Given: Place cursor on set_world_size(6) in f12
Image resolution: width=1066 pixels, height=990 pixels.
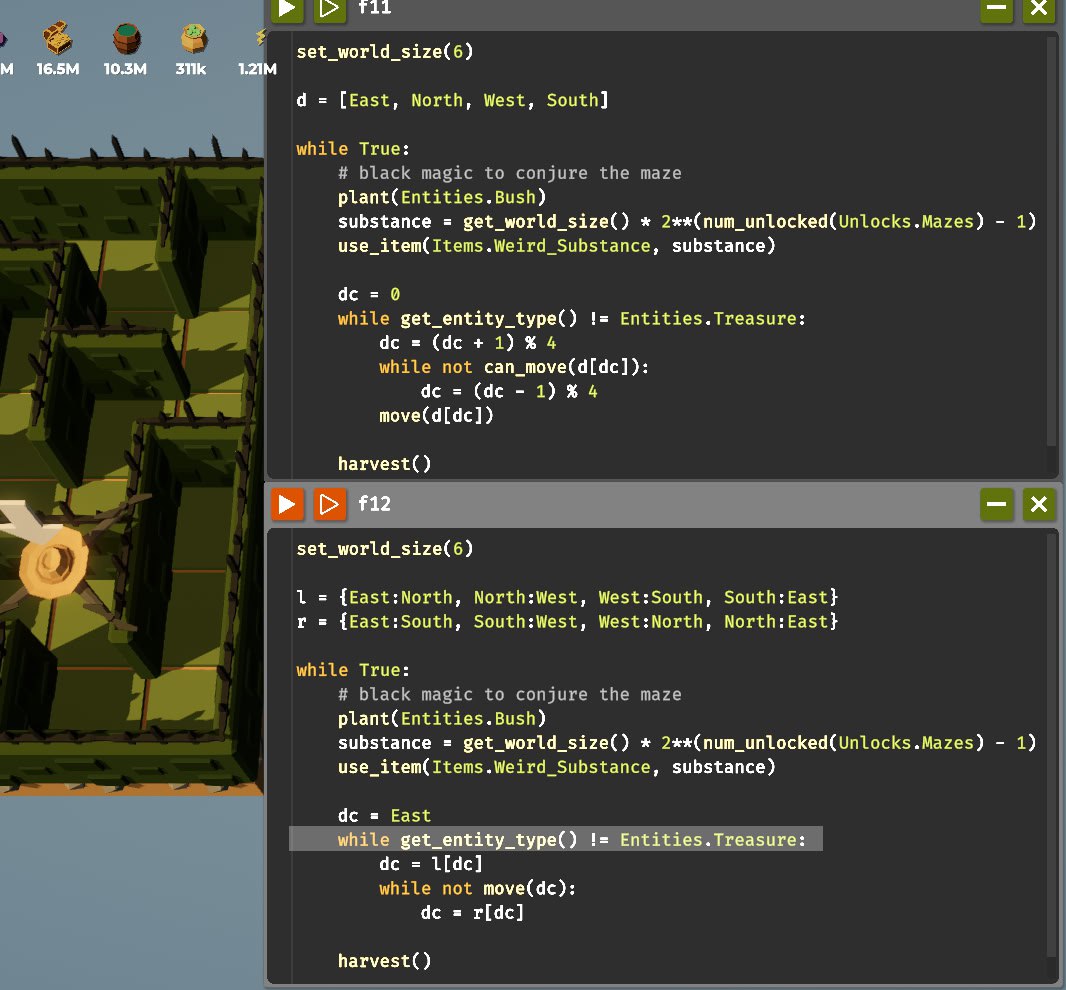Looking at the screenshot, I should (384, 549).
